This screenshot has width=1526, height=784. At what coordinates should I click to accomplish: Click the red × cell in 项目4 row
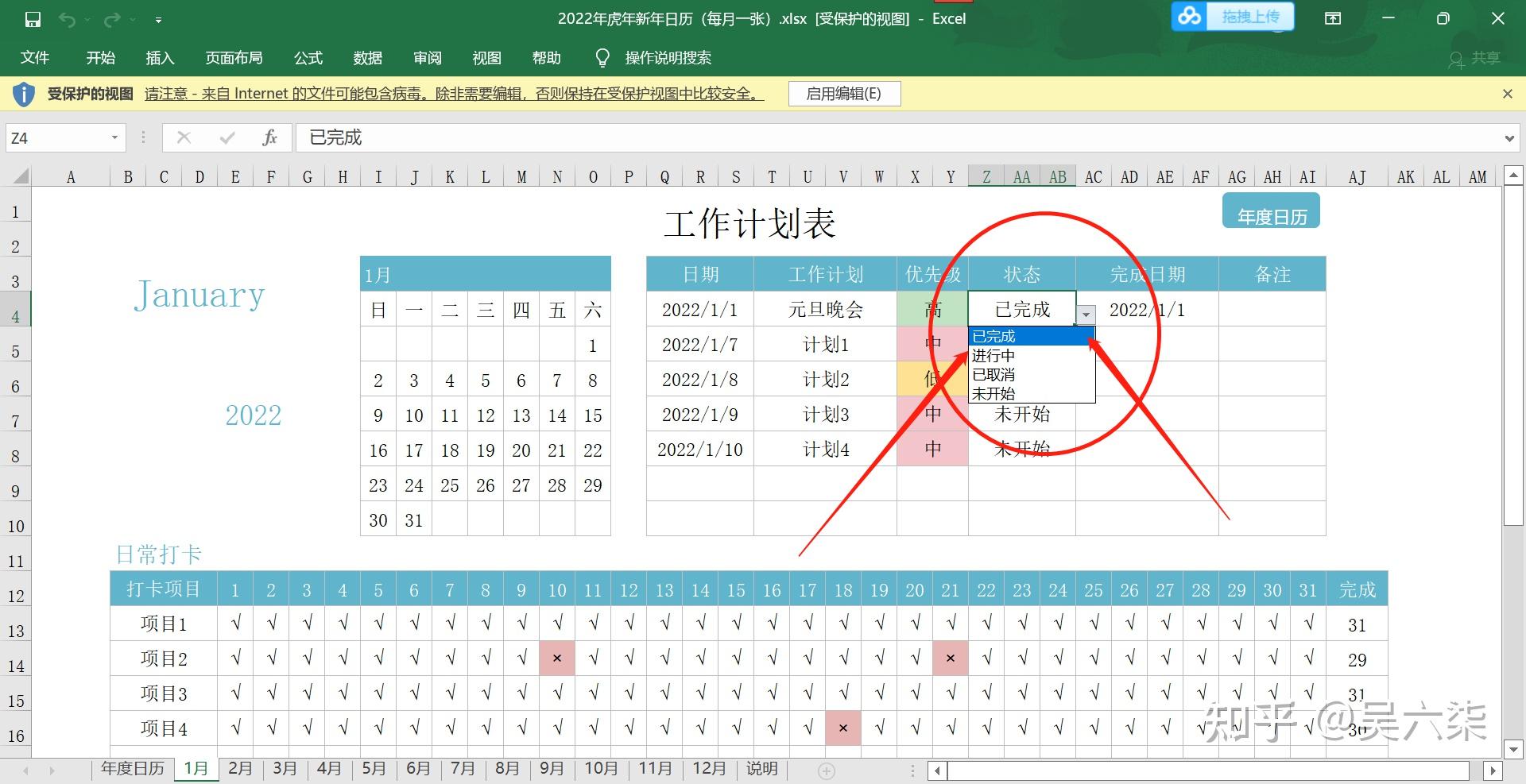click(x=843, y=728)
